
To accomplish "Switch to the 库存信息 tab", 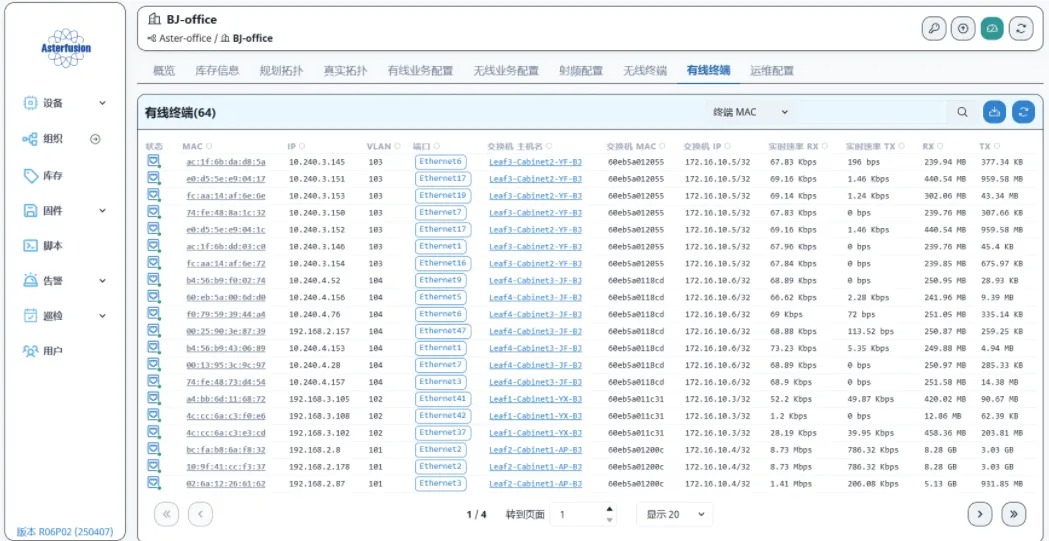I will (x=217, y=70).
